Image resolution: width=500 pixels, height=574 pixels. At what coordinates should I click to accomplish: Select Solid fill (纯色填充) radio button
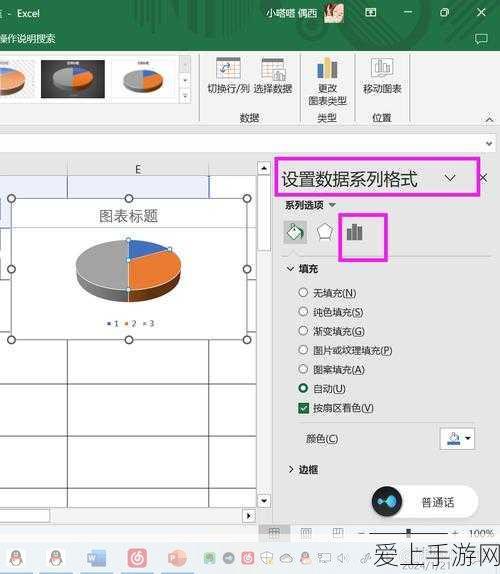[303, 312]
